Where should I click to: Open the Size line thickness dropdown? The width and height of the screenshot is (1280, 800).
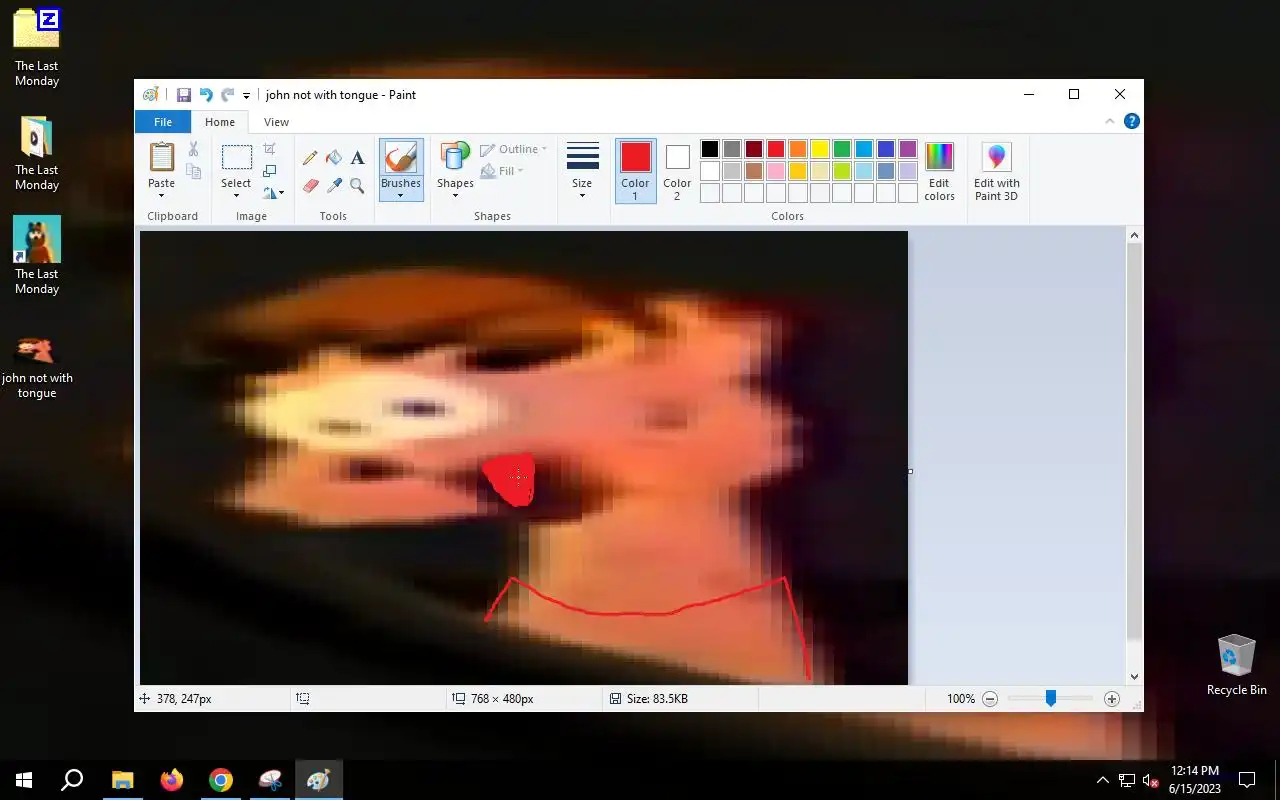582,170
